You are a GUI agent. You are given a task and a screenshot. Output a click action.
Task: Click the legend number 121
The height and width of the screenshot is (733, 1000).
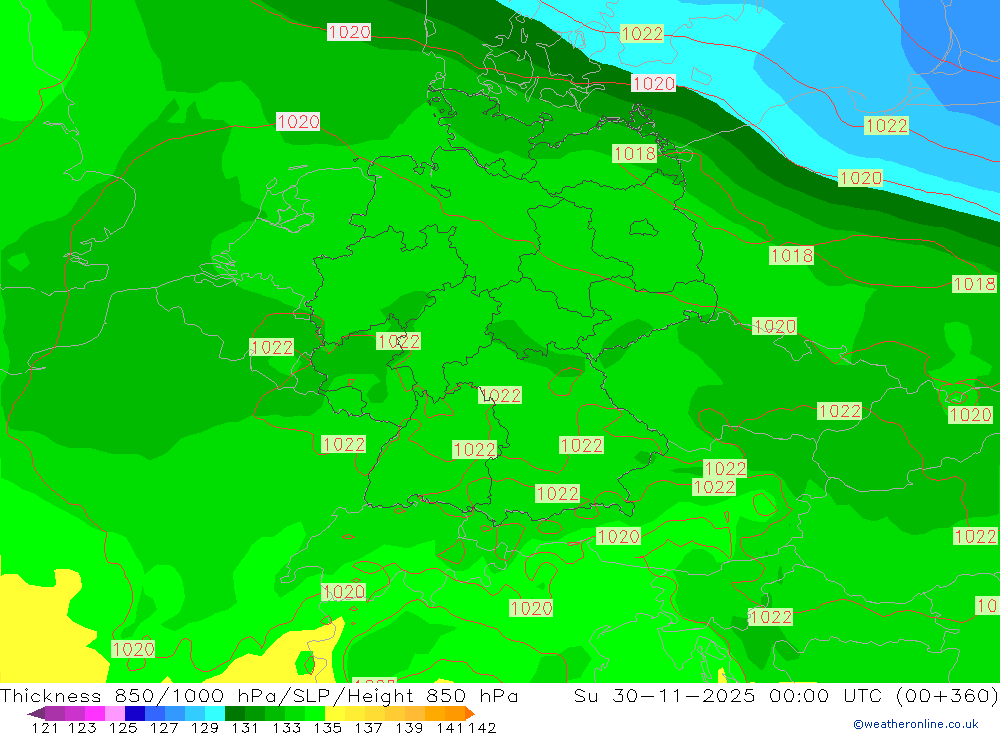(45, 727)
